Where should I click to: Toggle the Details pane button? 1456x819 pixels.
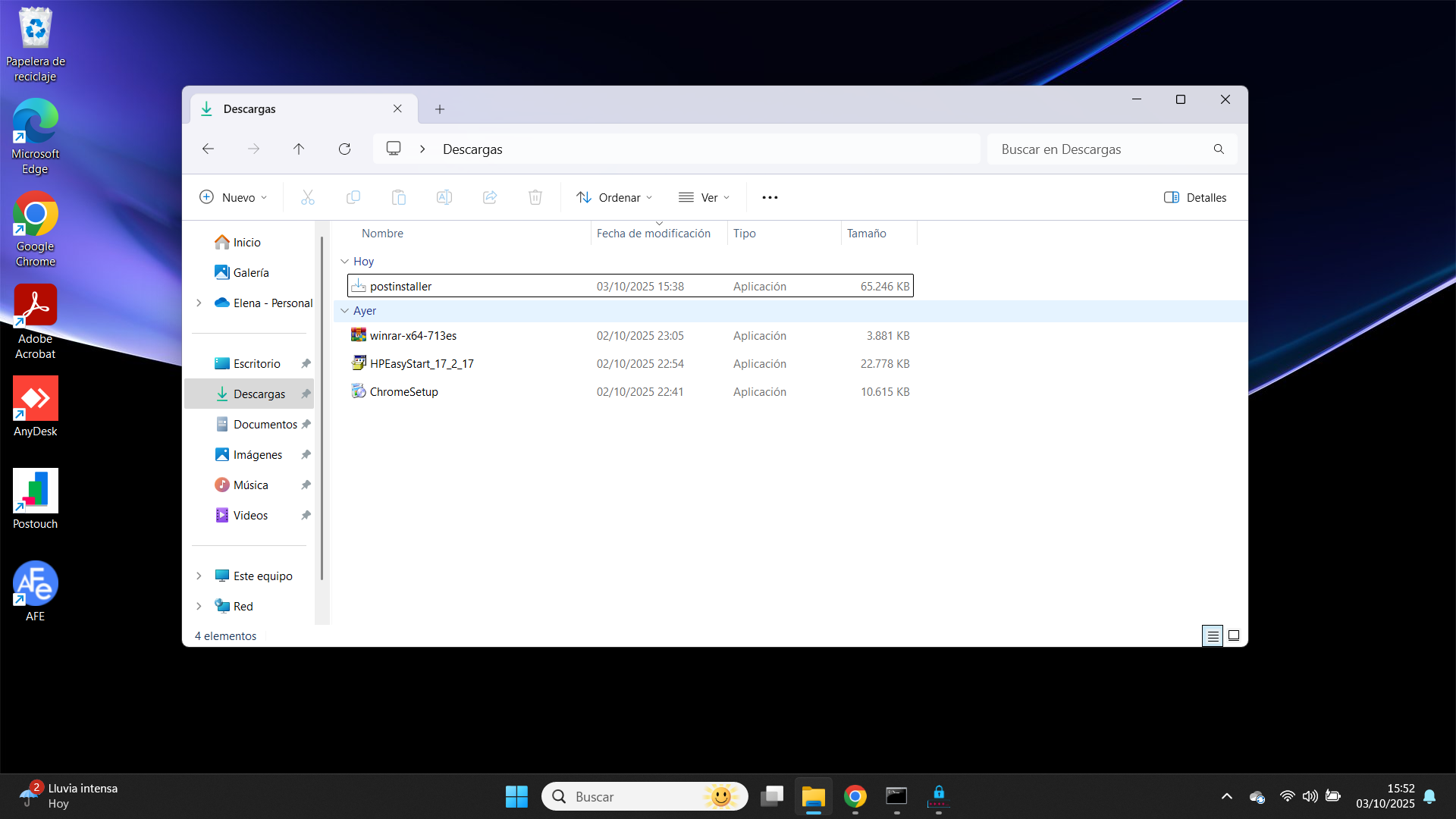1195,197
